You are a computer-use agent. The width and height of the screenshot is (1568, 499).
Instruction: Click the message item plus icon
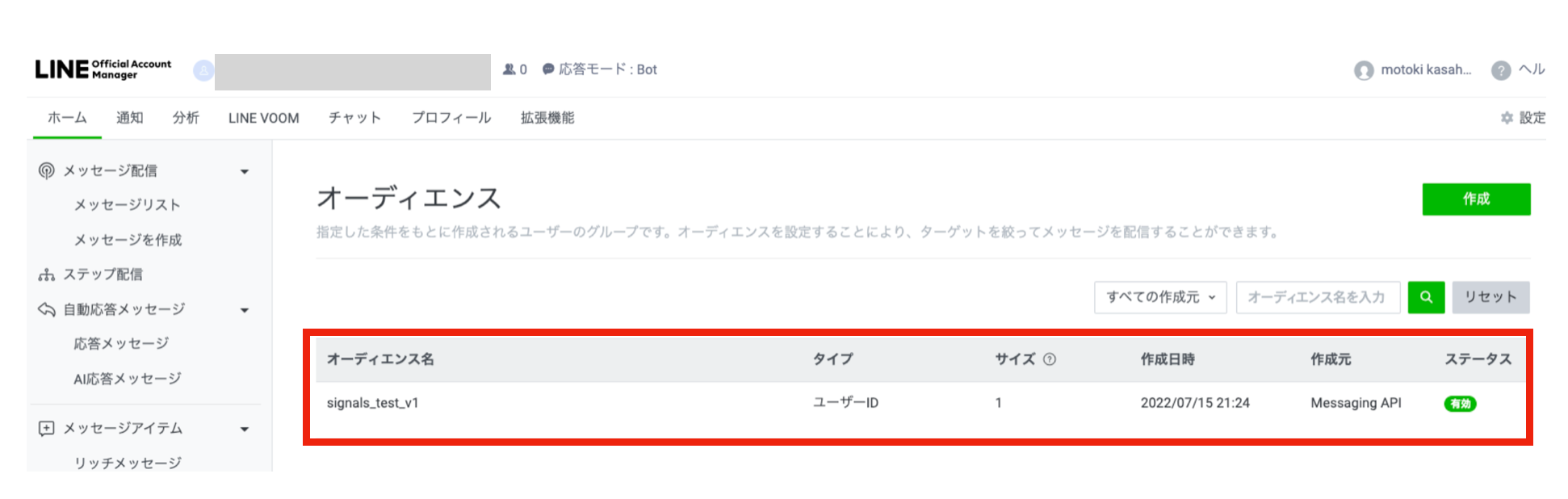point(47,428)
